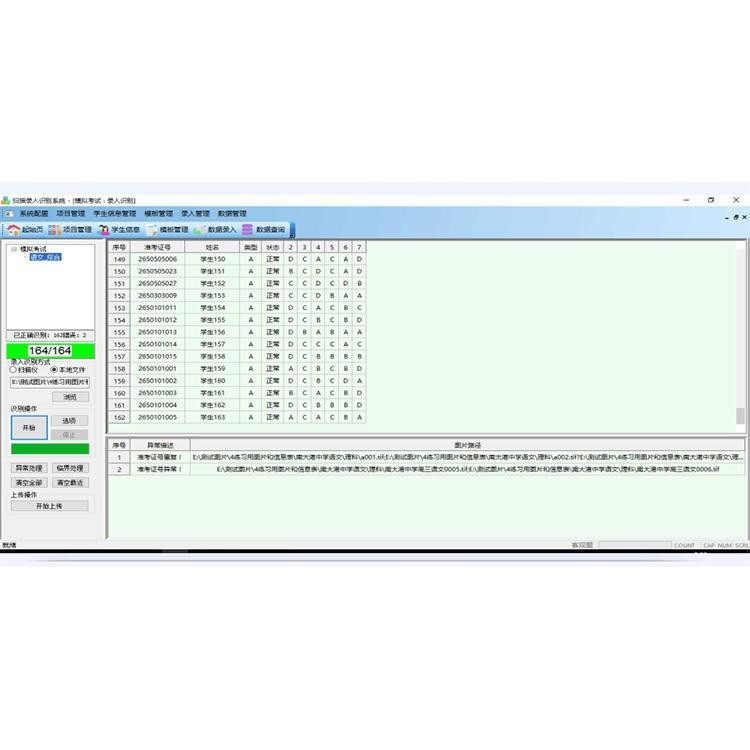Open 学生信息 from the toolbar
The width and height of the screenshot is (750, 750).
119,230
